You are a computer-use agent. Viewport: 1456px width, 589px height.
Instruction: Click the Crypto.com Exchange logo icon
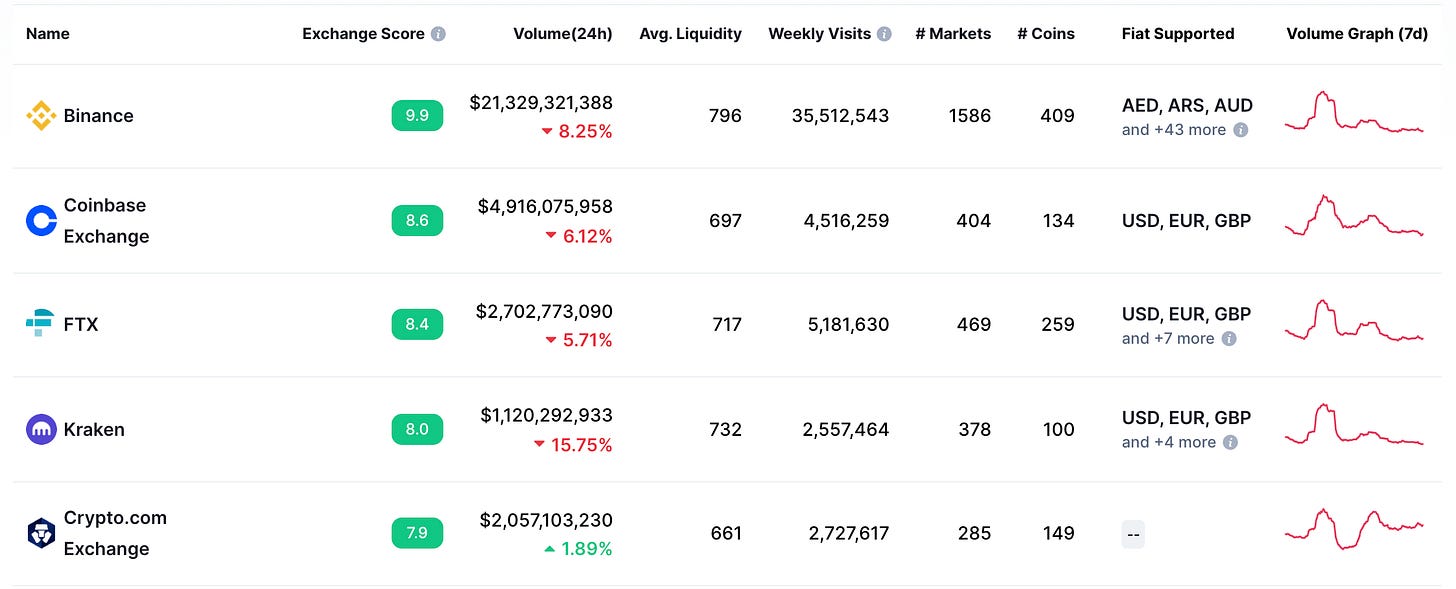point(41,533)
